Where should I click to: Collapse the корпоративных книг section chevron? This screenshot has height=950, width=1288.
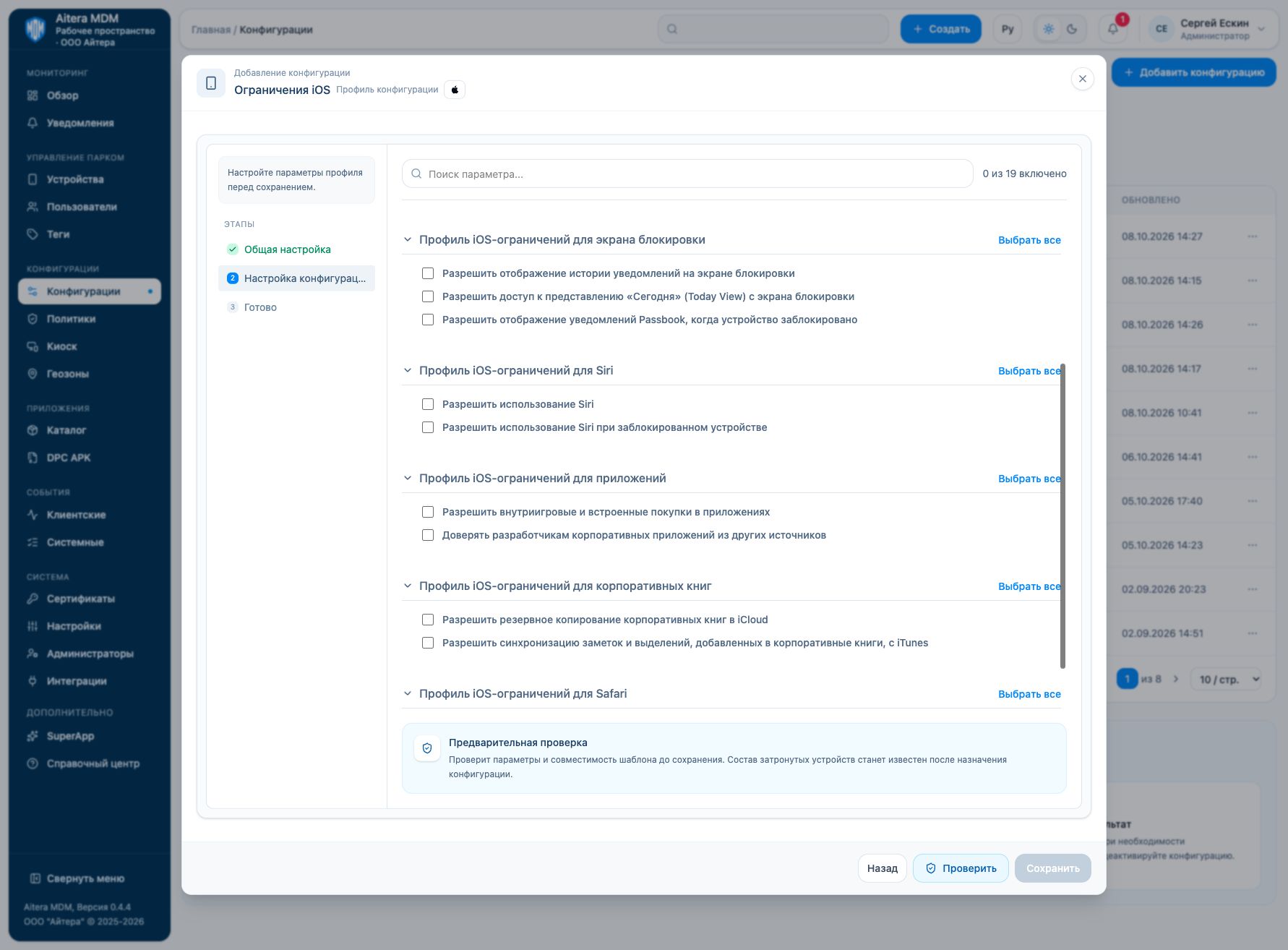[x=408, y=586]
